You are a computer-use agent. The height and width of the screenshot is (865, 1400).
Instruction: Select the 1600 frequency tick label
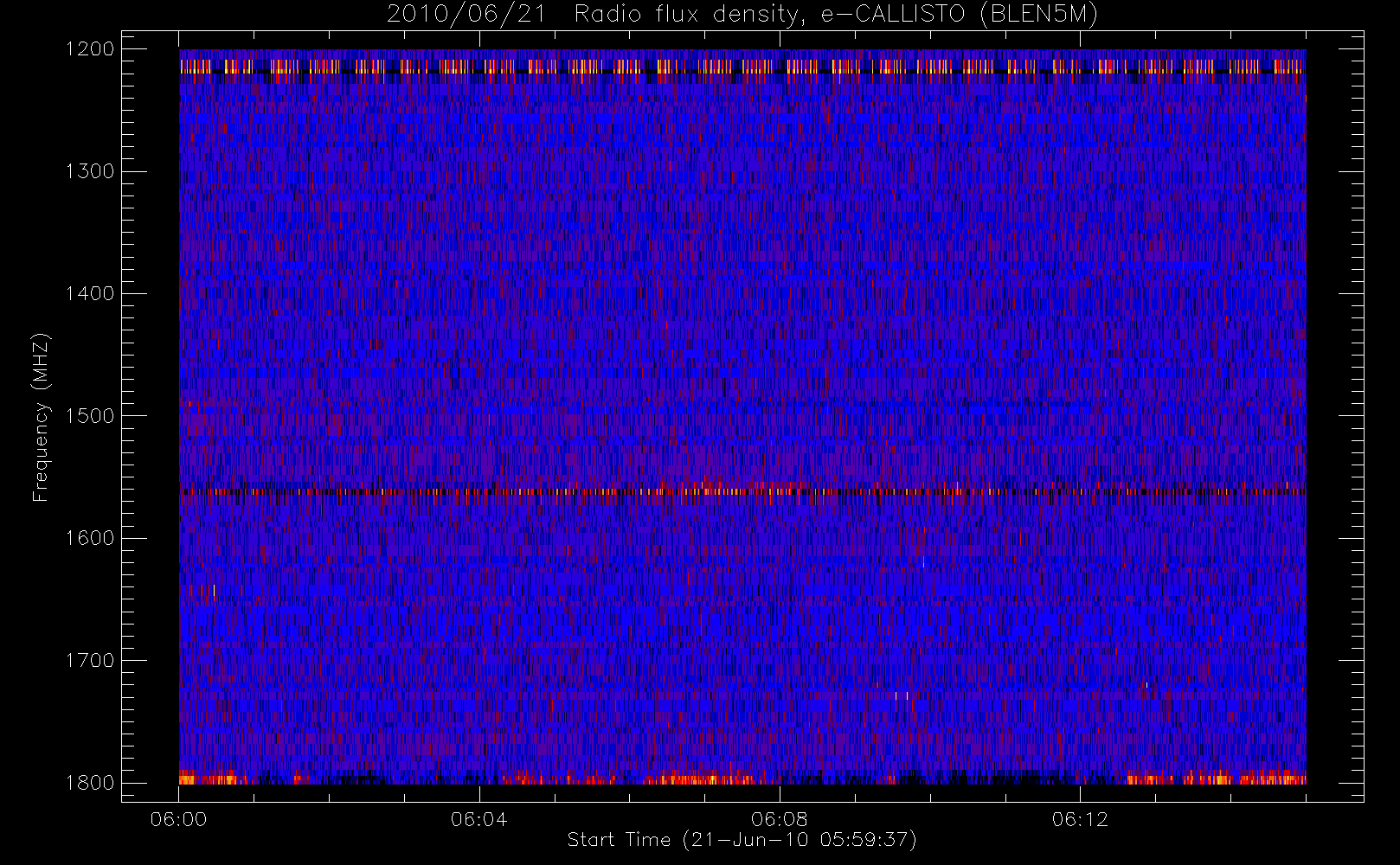[x=90, y=538]
